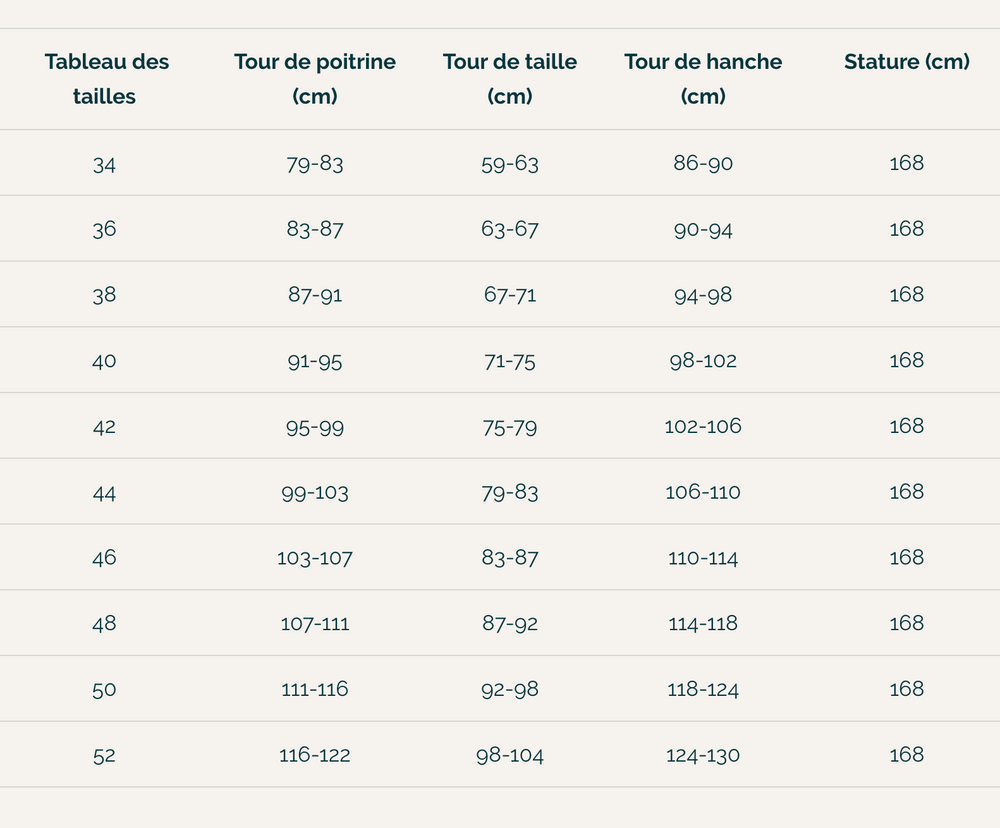Click size 44 row label
This screenshot has width=1000, height=828.
[104, 493]
